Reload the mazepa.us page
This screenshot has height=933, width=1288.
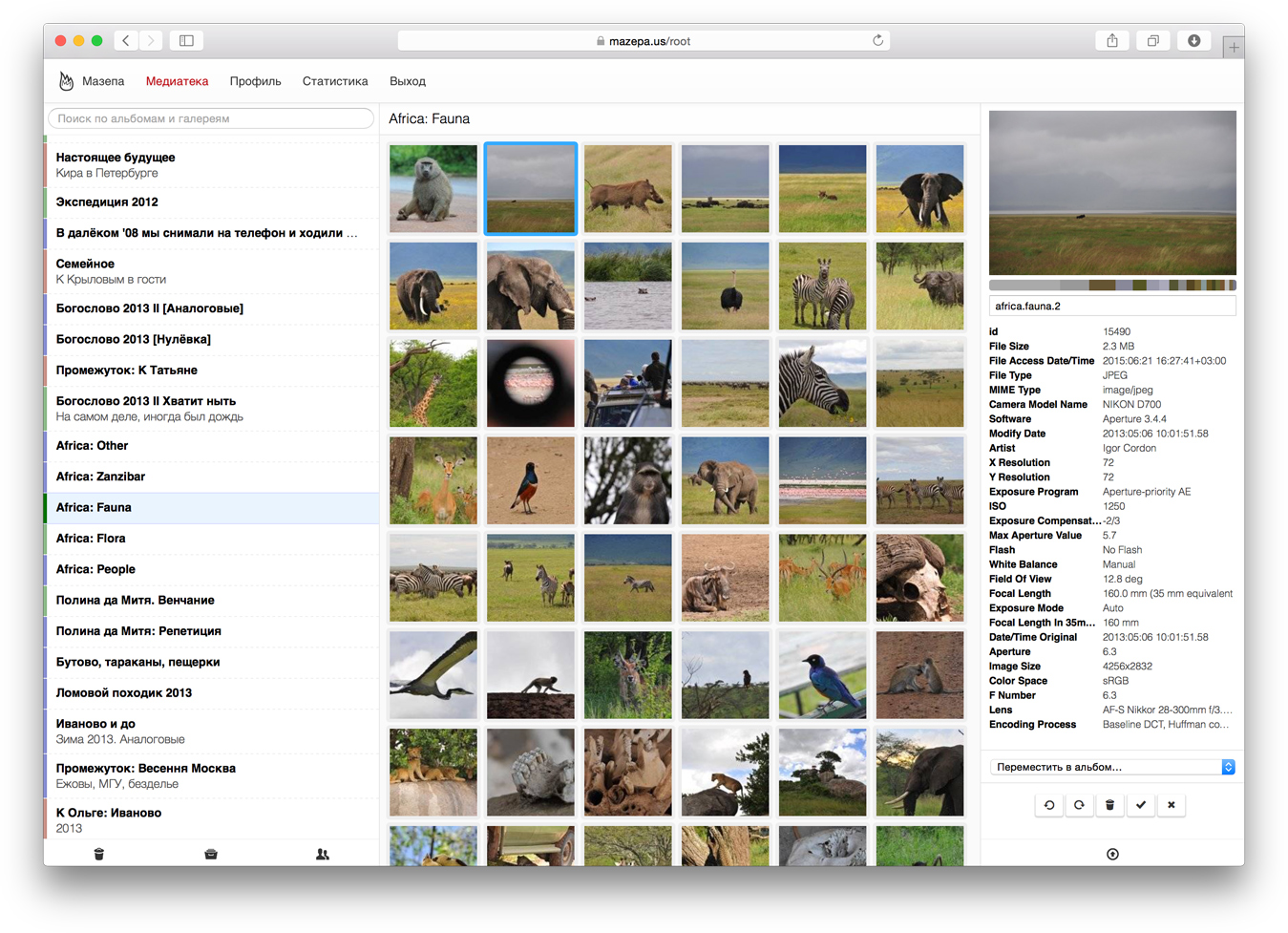coord(877,40)
